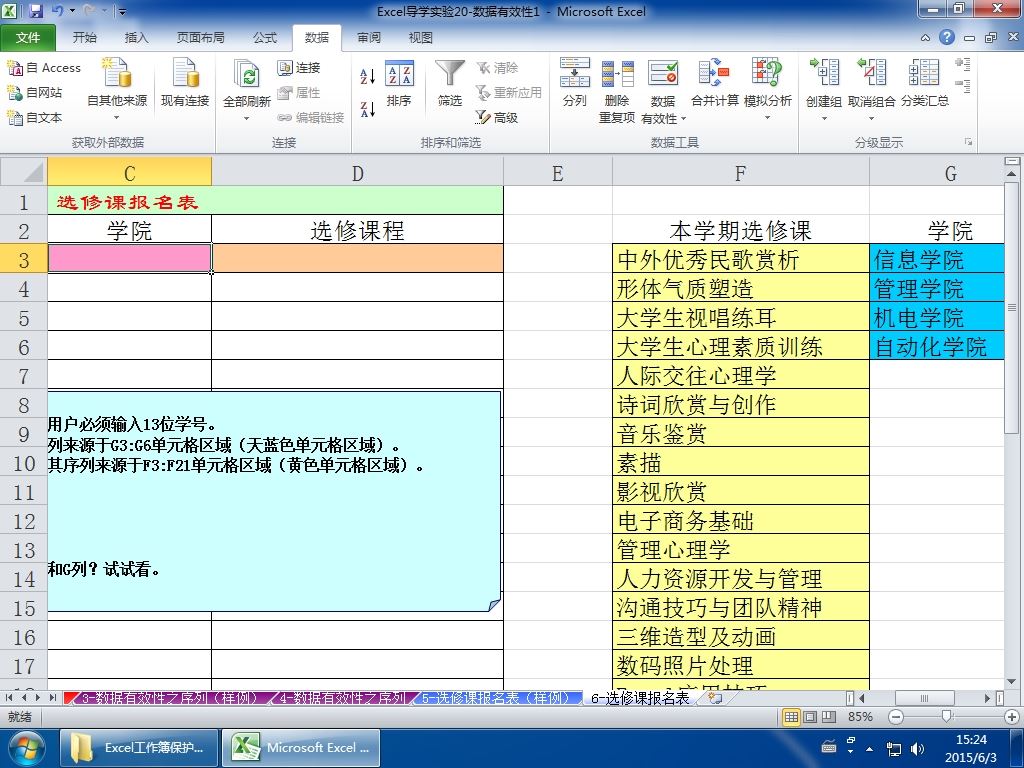Expand the Data Validation dropdown arrow

(683, 119)
